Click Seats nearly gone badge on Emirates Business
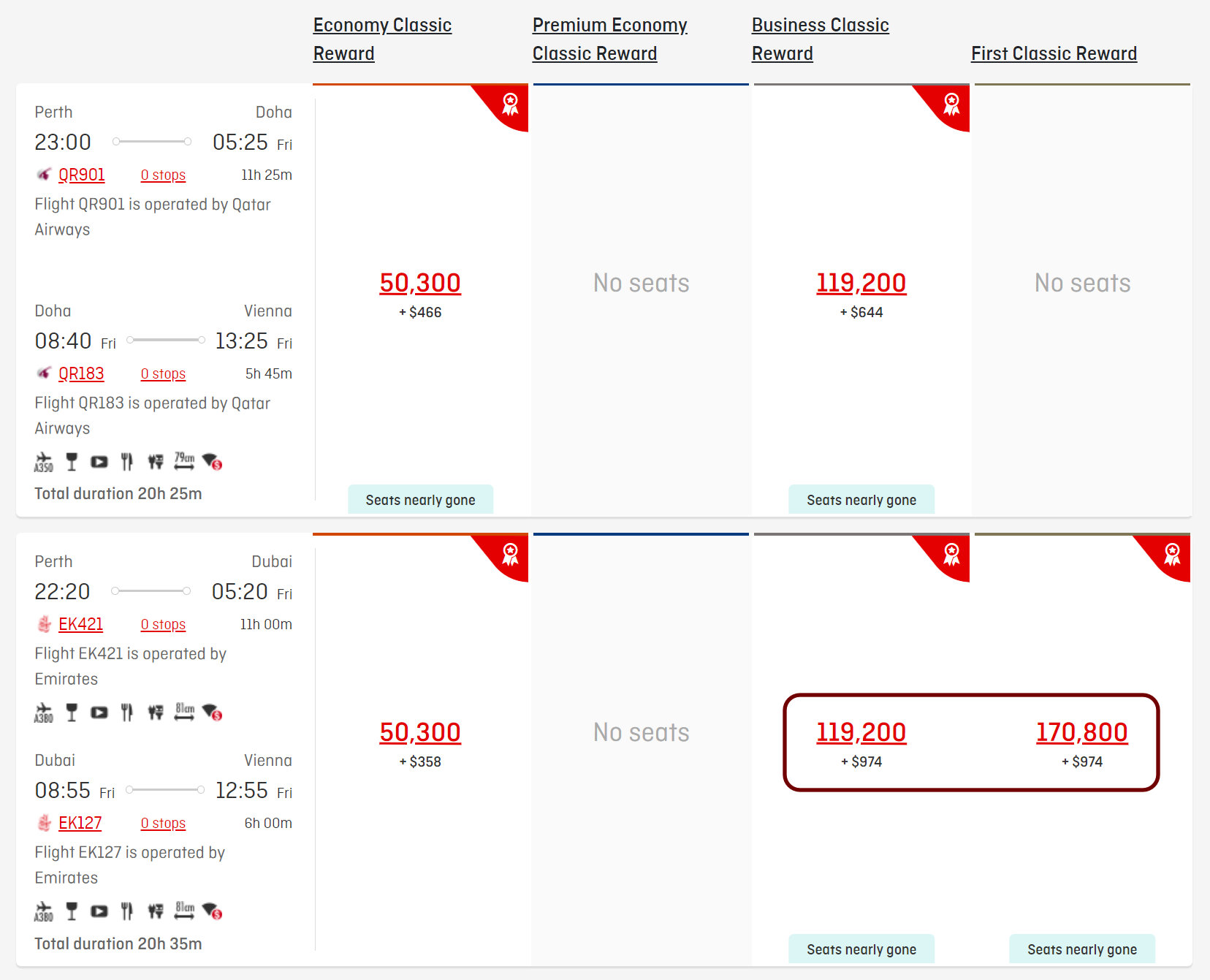The image size is (1210, 980). pos(861,949)
